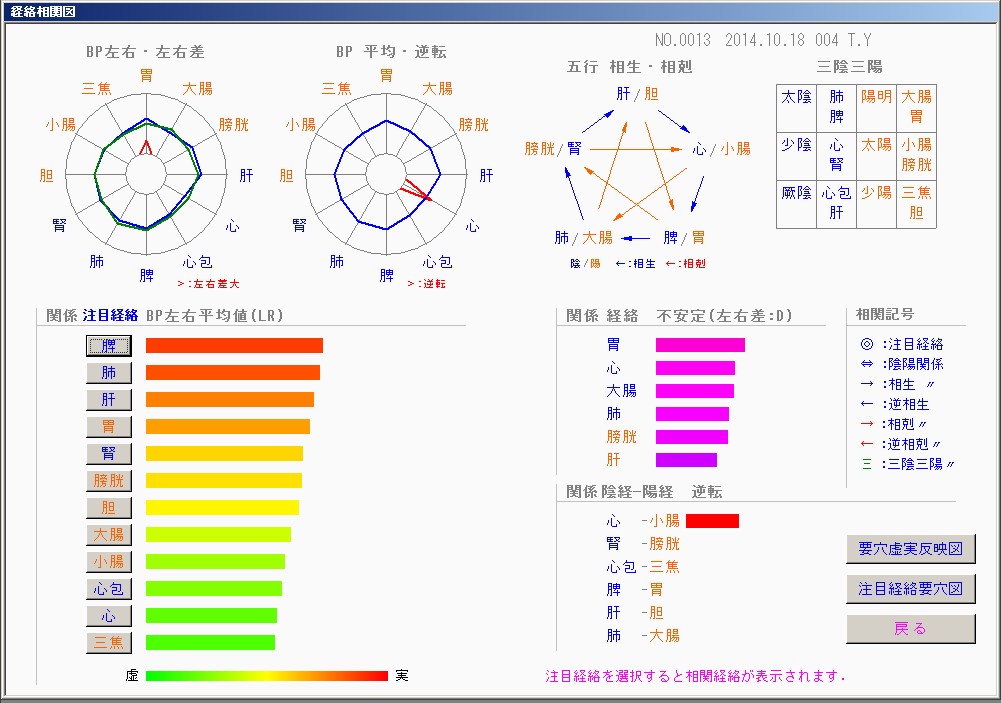Viewport: 1001px width, 703px height.
Task: Select the 腎 meridian button
Action: [x=108, y=454]
